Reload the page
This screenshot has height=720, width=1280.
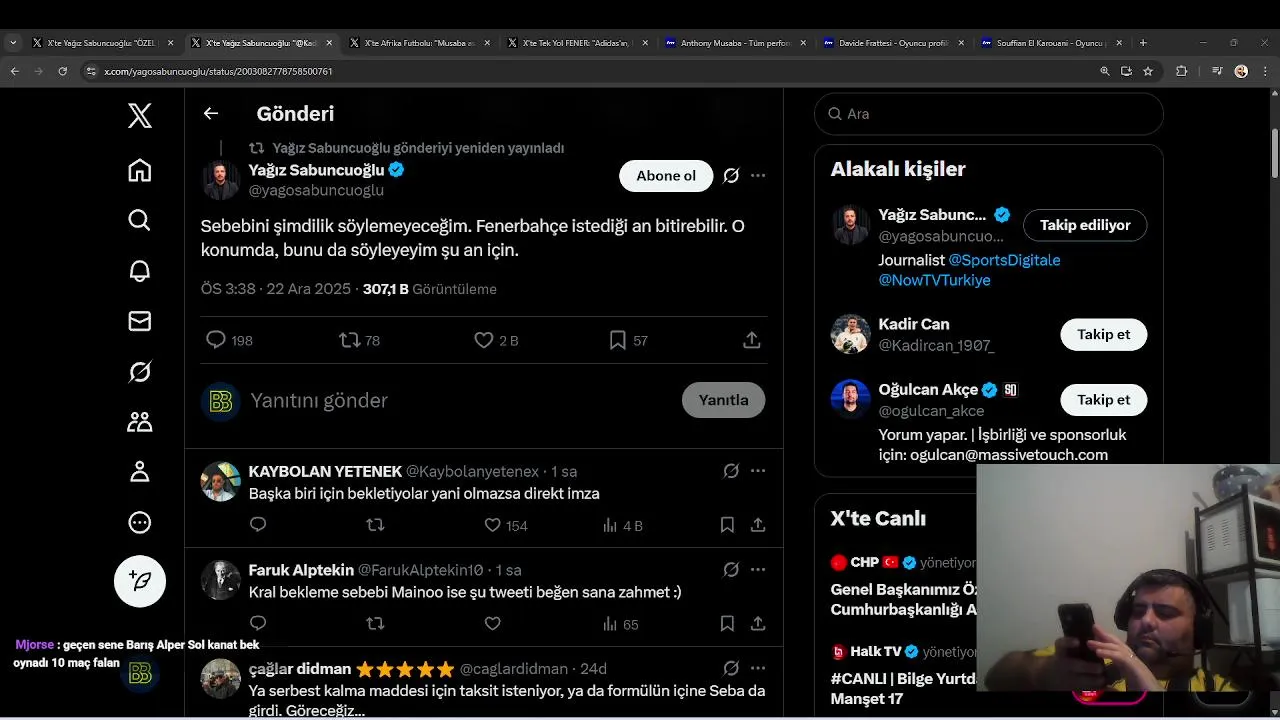tap(62, 71)
